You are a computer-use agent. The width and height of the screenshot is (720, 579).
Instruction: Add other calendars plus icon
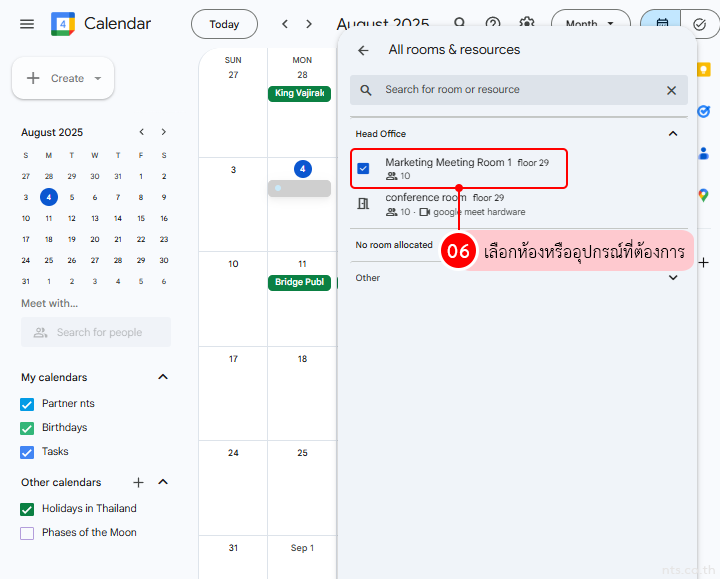coord(138,483)
